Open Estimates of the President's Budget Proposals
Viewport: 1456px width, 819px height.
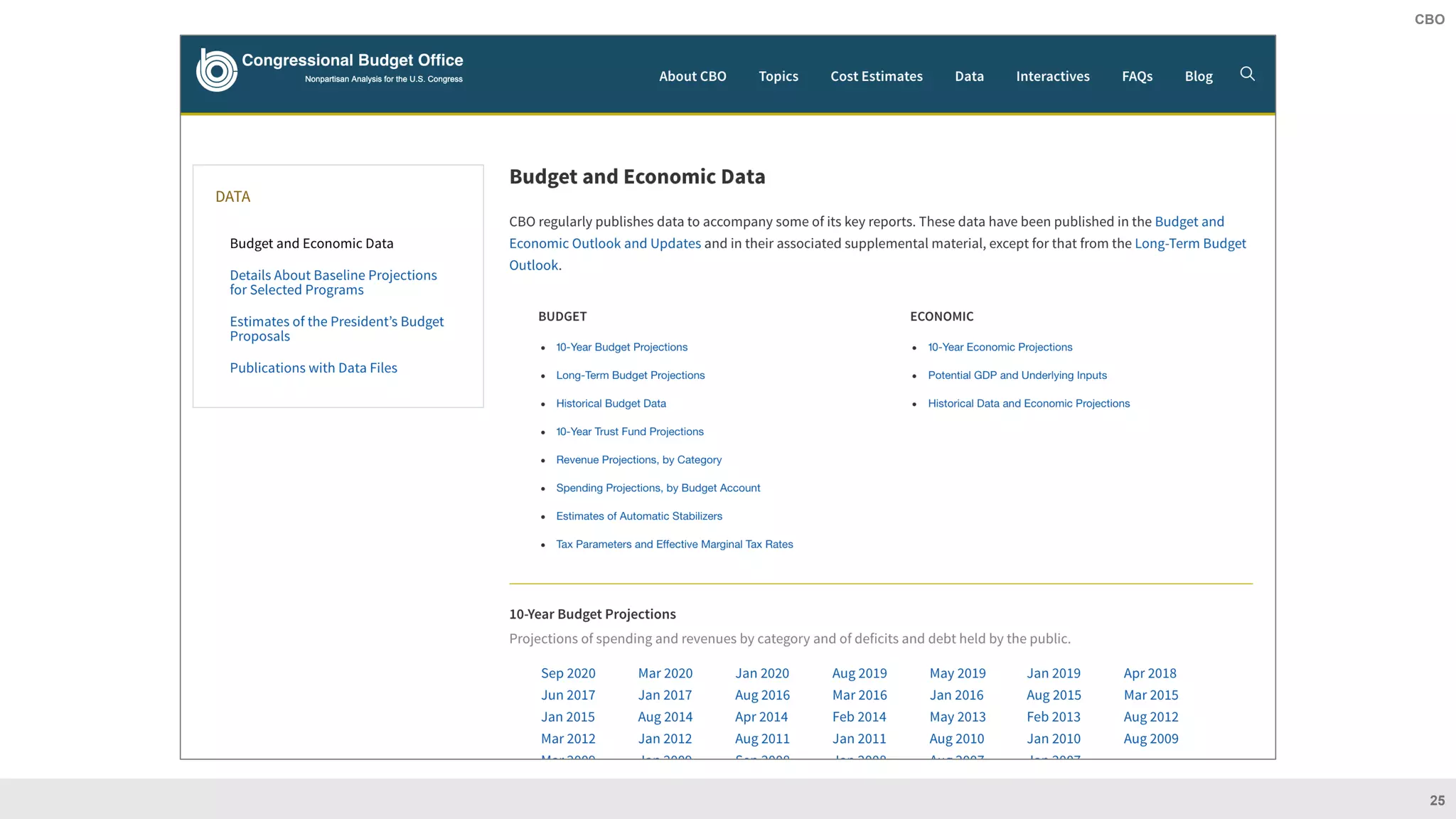coord(336,328)
